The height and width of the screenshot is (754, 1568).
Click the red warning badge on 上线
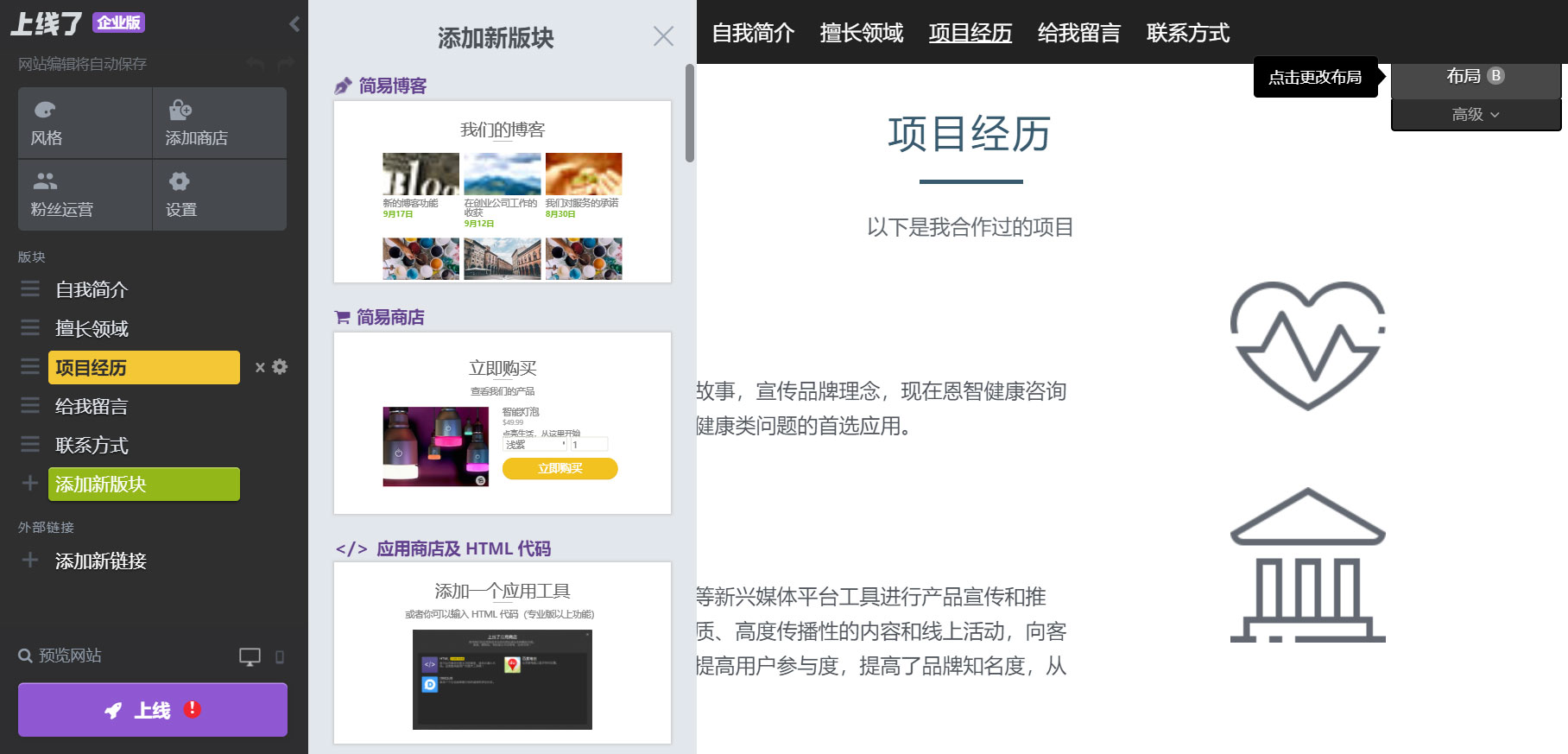pos(193,709)
